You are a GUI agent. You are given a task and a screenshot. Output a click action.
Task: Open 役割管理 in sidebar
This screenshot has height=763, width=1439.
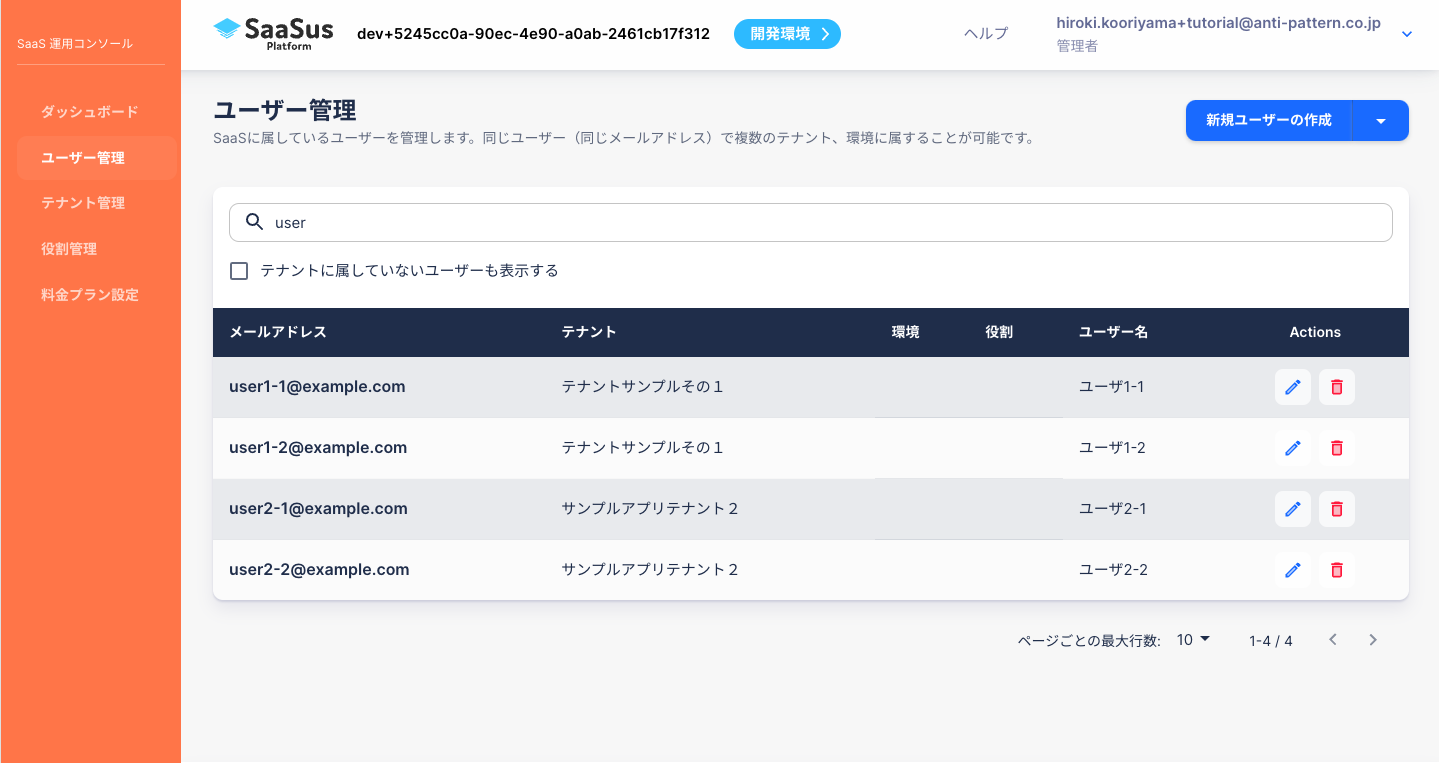click(x=69, y=249)
